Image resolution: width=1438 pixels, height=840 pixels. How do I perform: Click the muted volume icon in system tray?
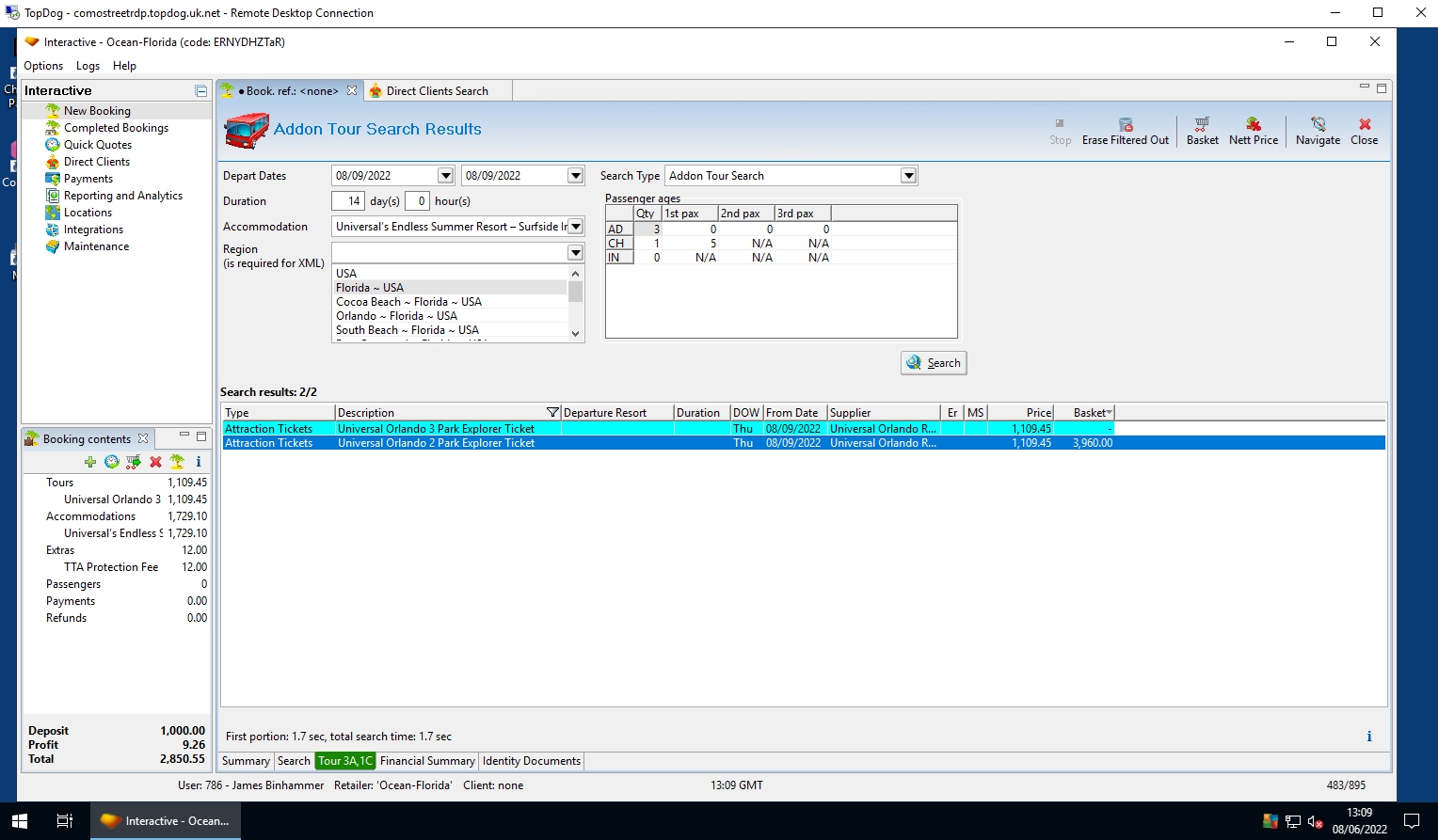pyautogui.click(x=1315, y=822)
